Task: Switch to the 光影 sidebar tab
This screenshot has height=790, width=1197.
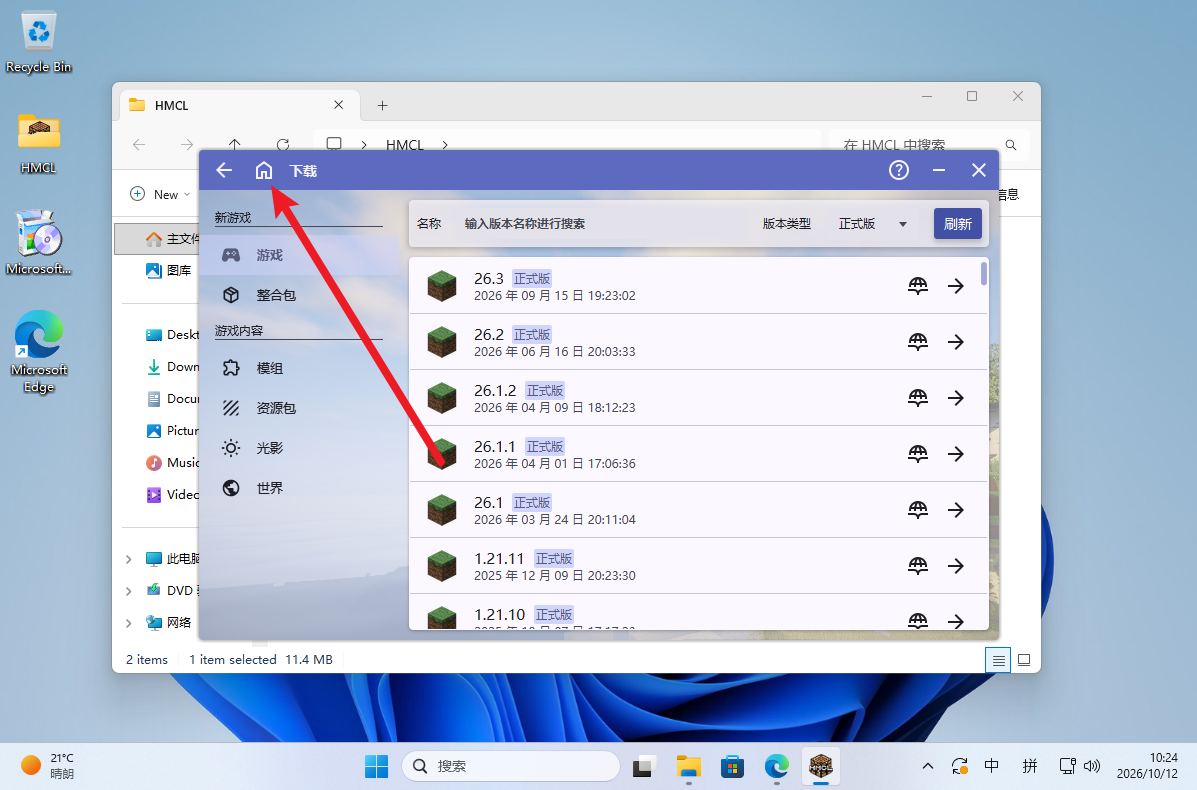Action: (x=298, y=447)
